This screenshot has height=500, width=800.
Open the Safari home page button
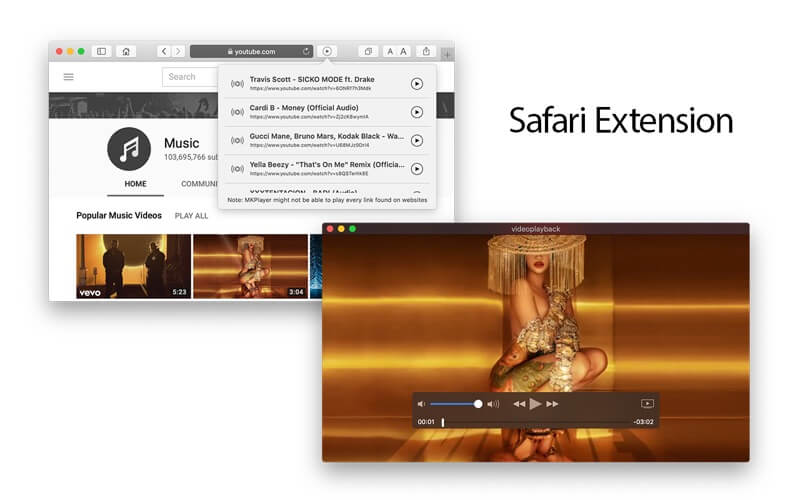(126, 52)
